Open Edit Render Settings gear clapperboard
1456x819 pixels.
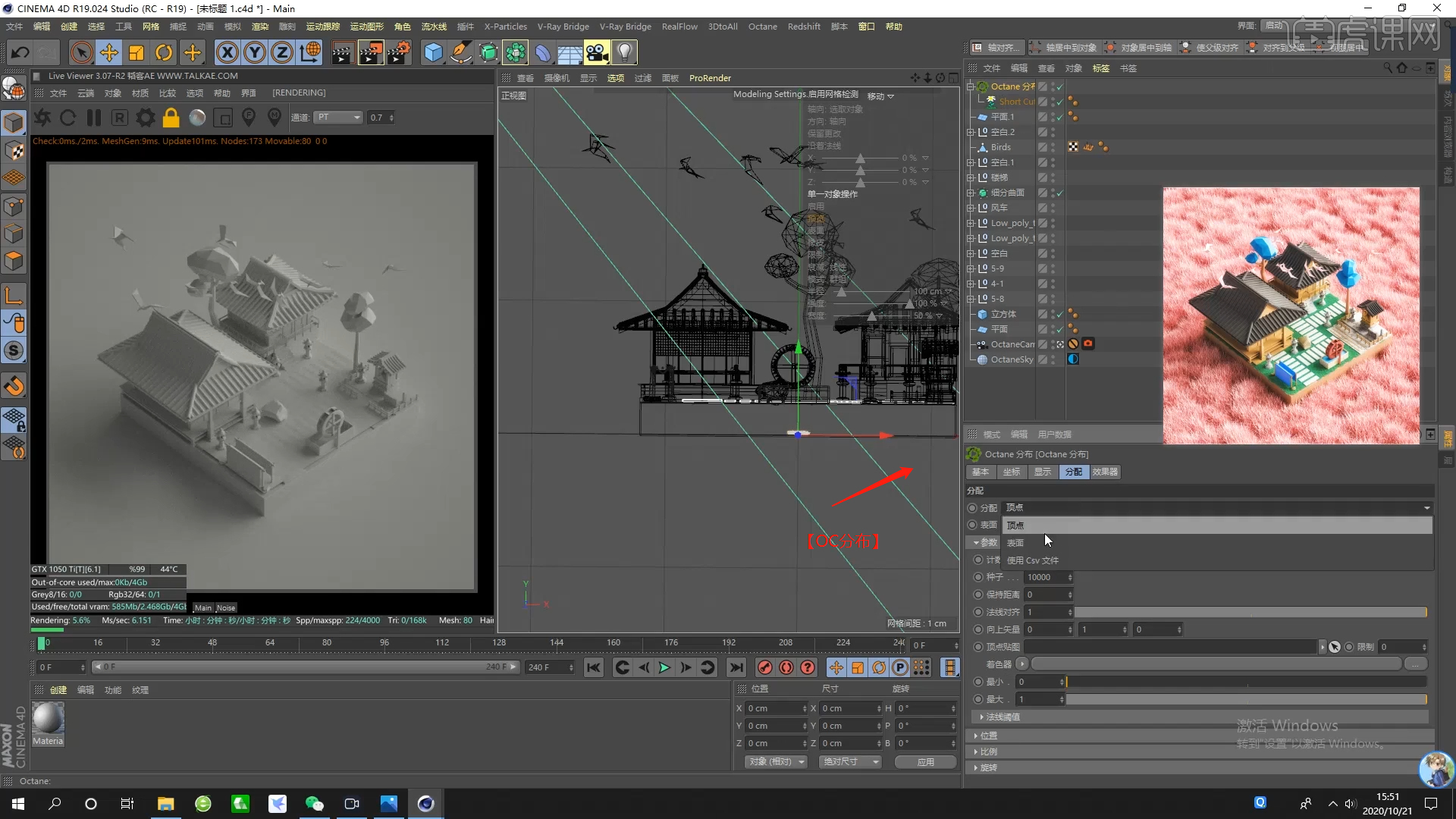tap(399, 52)
